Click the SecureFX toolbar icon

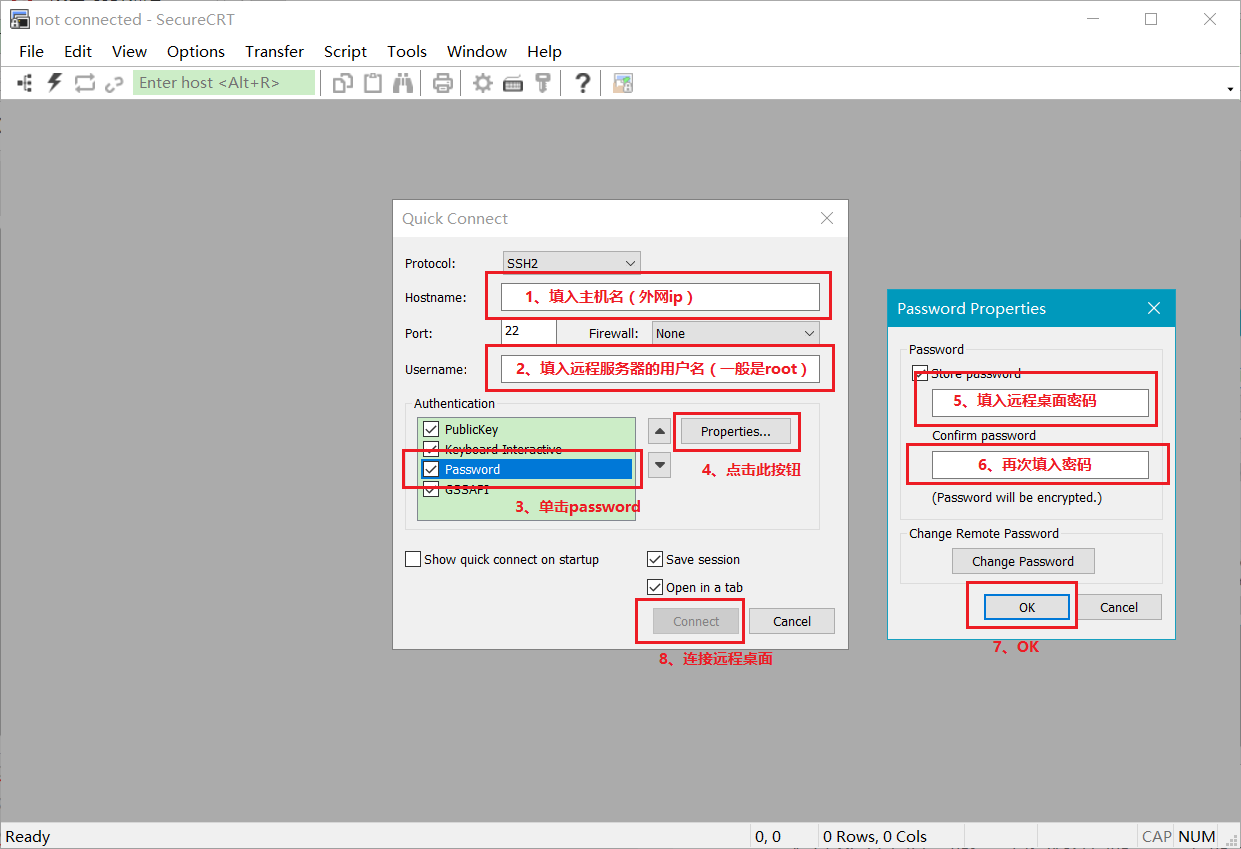(623, 83)
